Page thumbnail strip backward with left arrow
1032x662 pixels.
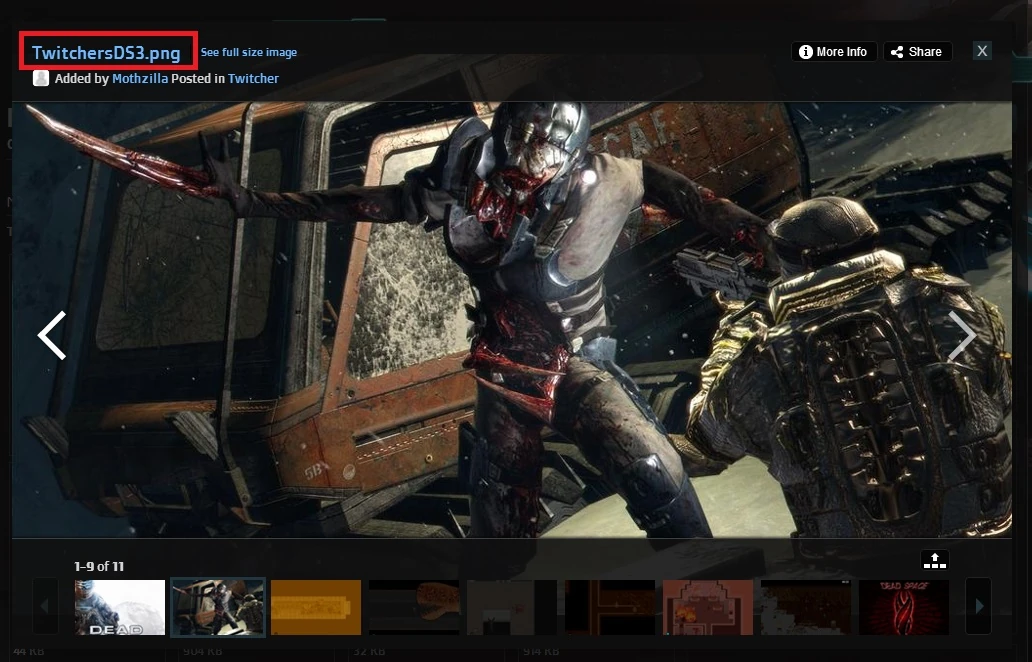[x=45, y=606]
